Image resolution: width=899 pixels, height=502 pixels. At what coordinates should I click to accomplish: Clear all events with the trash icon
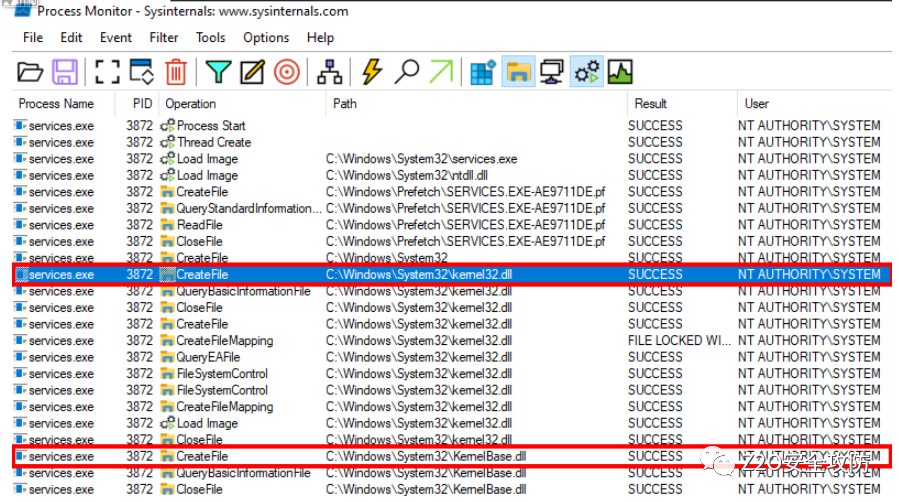175,72
